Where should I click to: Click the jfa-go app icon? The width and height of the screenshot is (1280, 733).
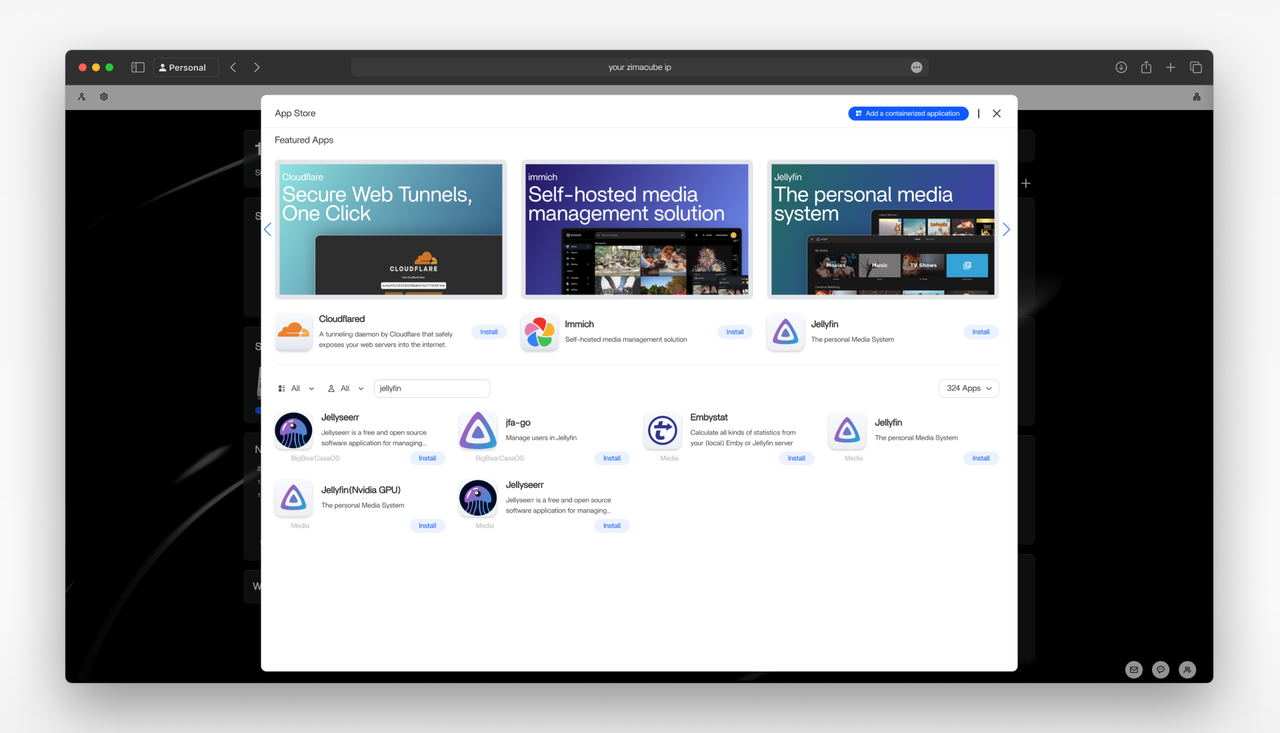(478, 431)
